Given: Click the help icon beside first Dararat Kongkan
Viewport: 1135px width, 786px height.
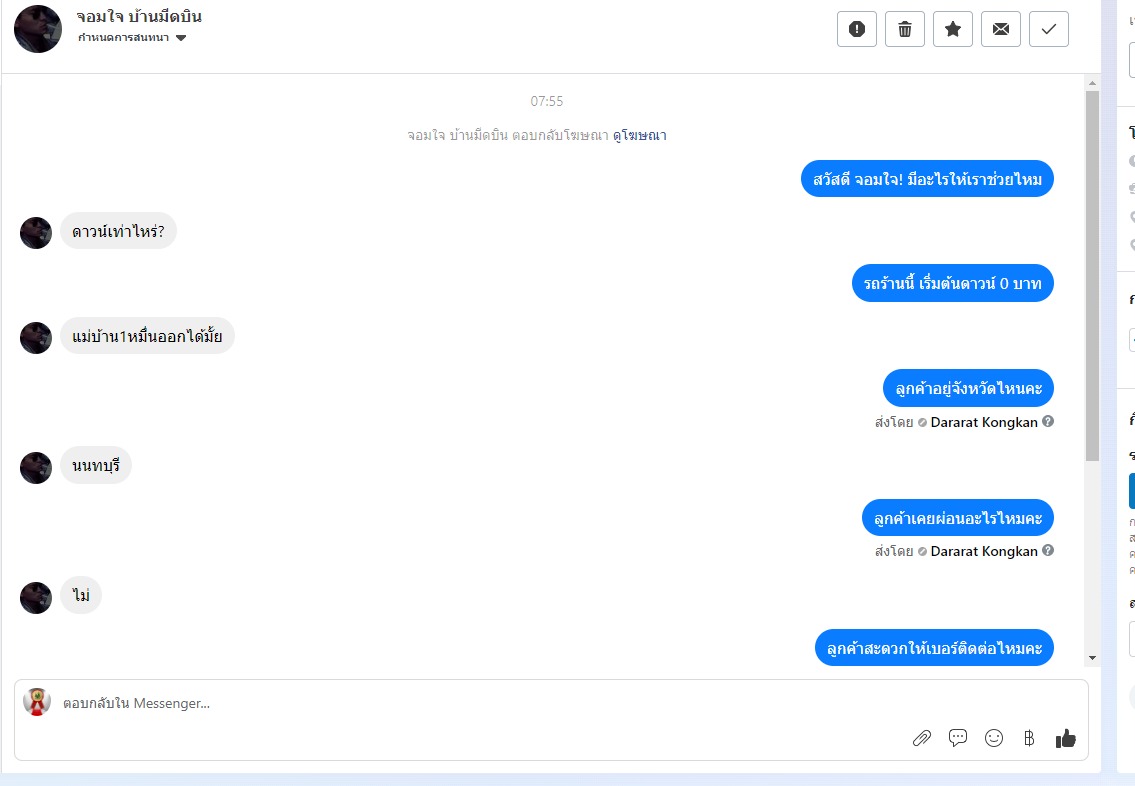Looking at the screenshot, I should coord(1047,421).
